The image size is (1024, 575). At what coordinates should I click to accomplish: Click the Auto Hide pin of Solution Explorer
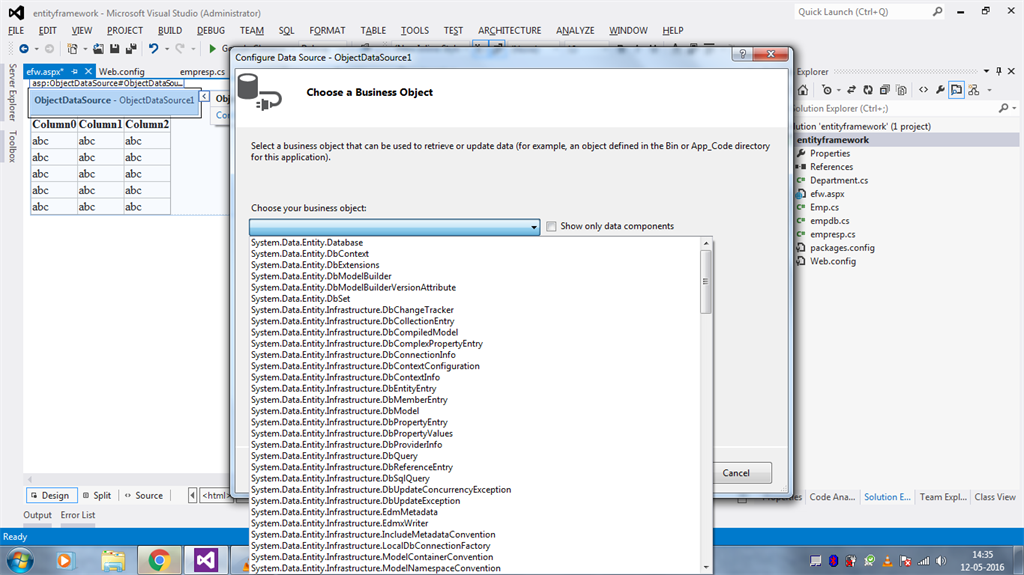click(999, 71)
